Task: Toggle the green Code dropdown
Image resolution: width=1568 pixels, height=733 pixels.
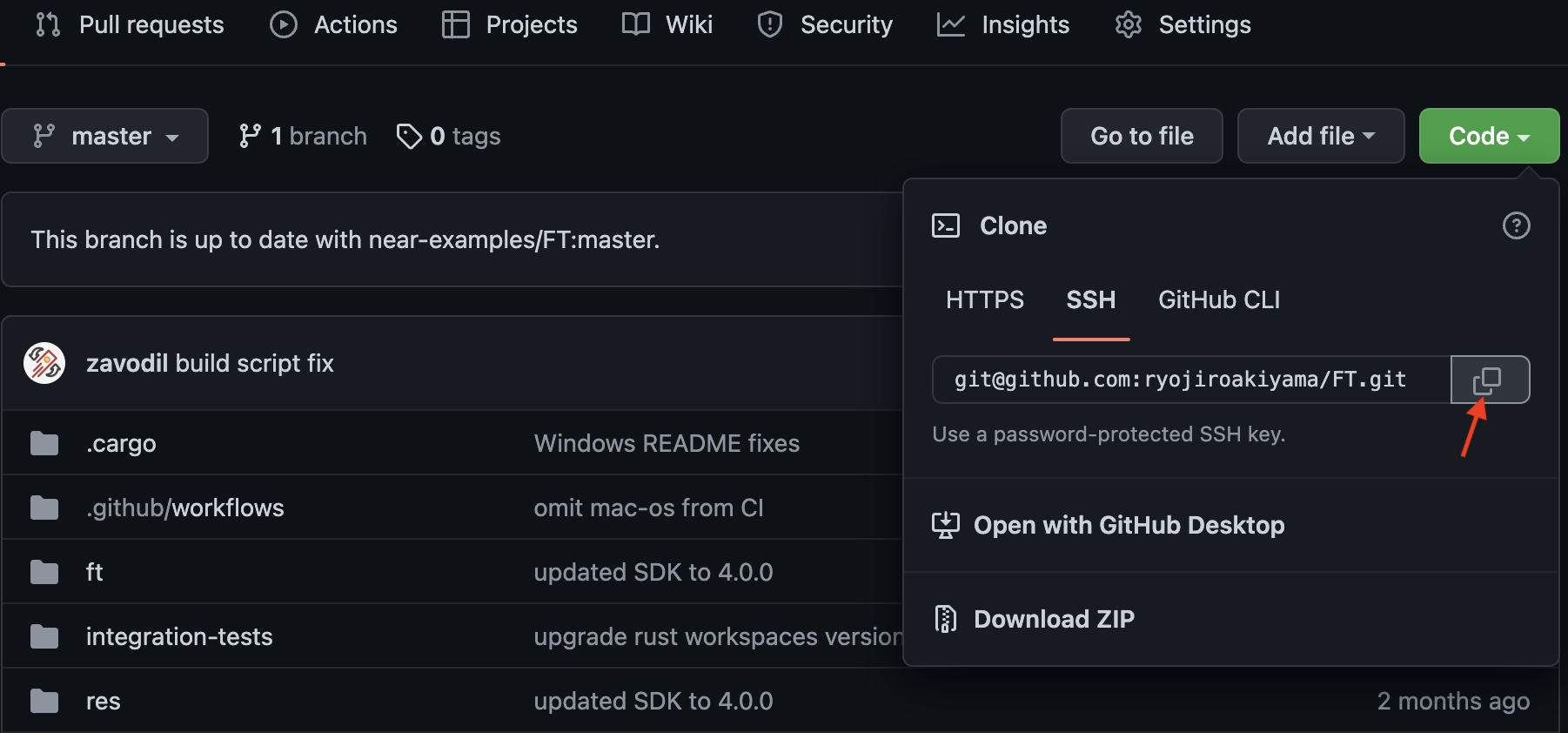Action: pyautogui.click(x=1489, y=136)
